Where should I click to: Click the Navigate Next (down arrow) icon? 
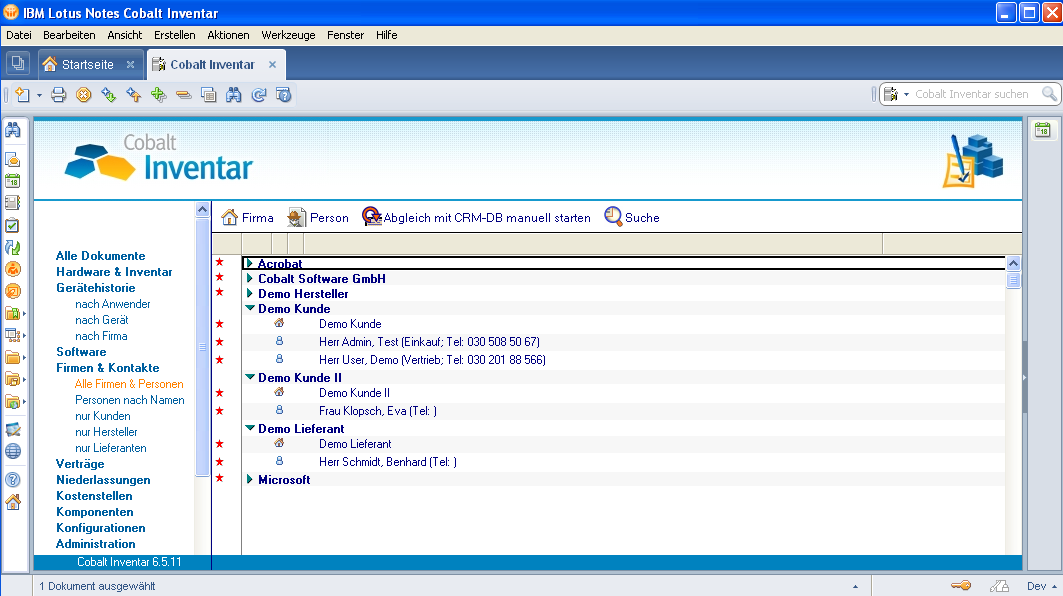pos(108,95)
